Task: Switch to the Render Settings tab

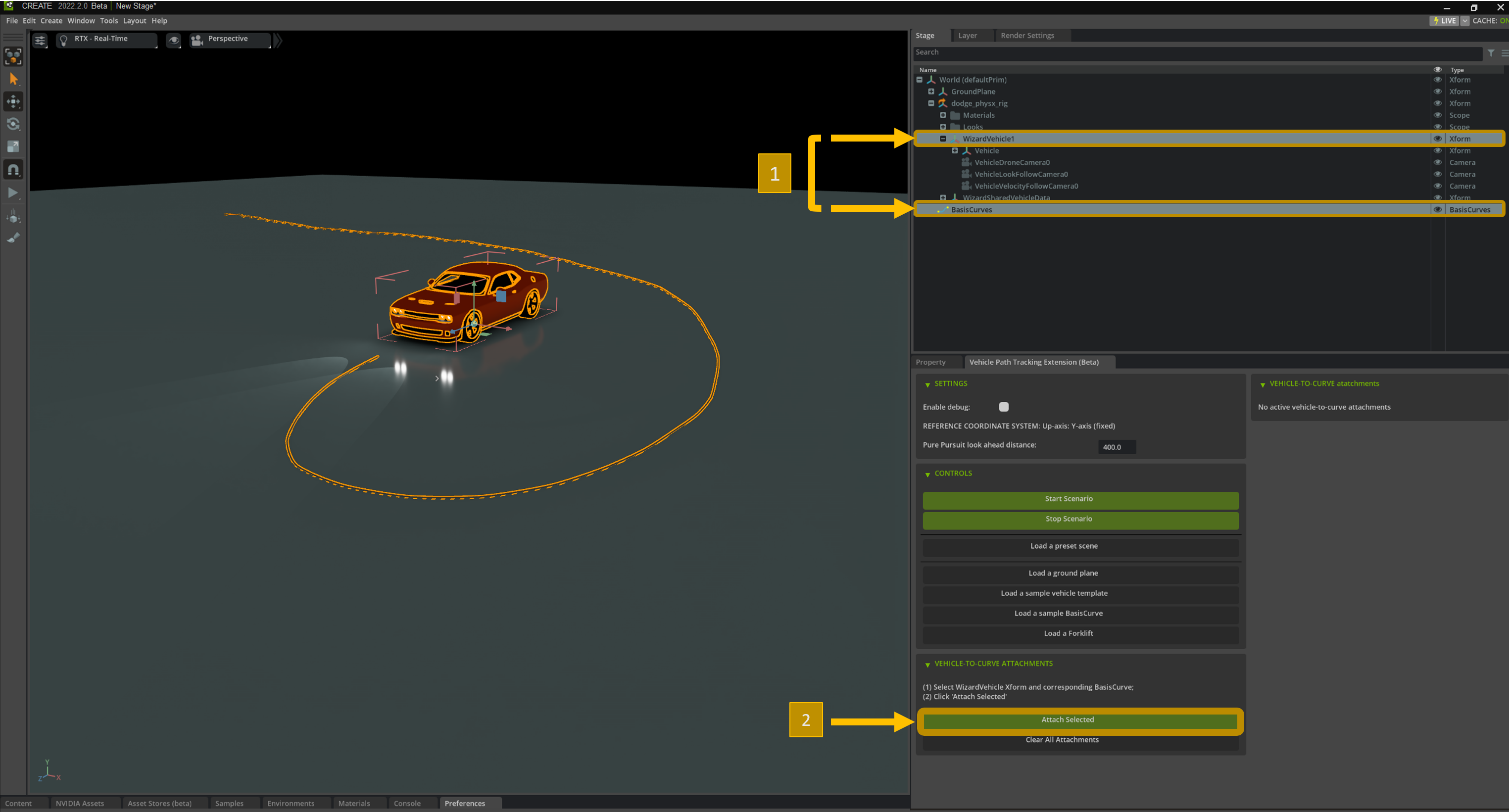Action: tap(1027, 36)
